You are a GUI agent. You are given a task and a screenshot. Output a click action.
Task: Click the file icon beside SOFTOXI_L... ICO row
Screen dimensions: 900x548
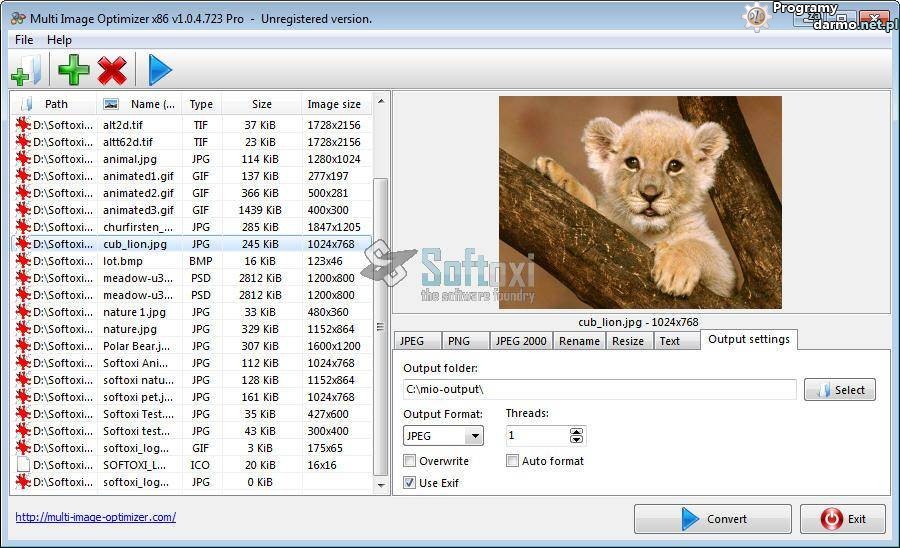tap(23, 465)
